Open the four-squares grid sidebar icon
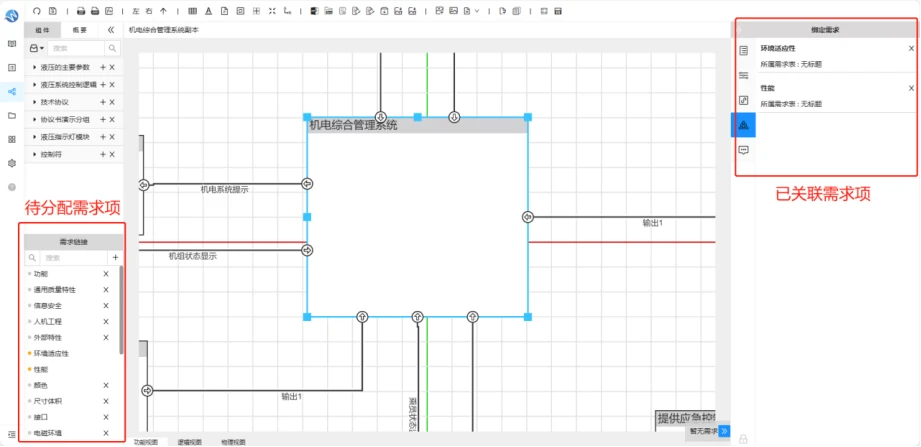921x447 pixels. click(x=12, y=139)
